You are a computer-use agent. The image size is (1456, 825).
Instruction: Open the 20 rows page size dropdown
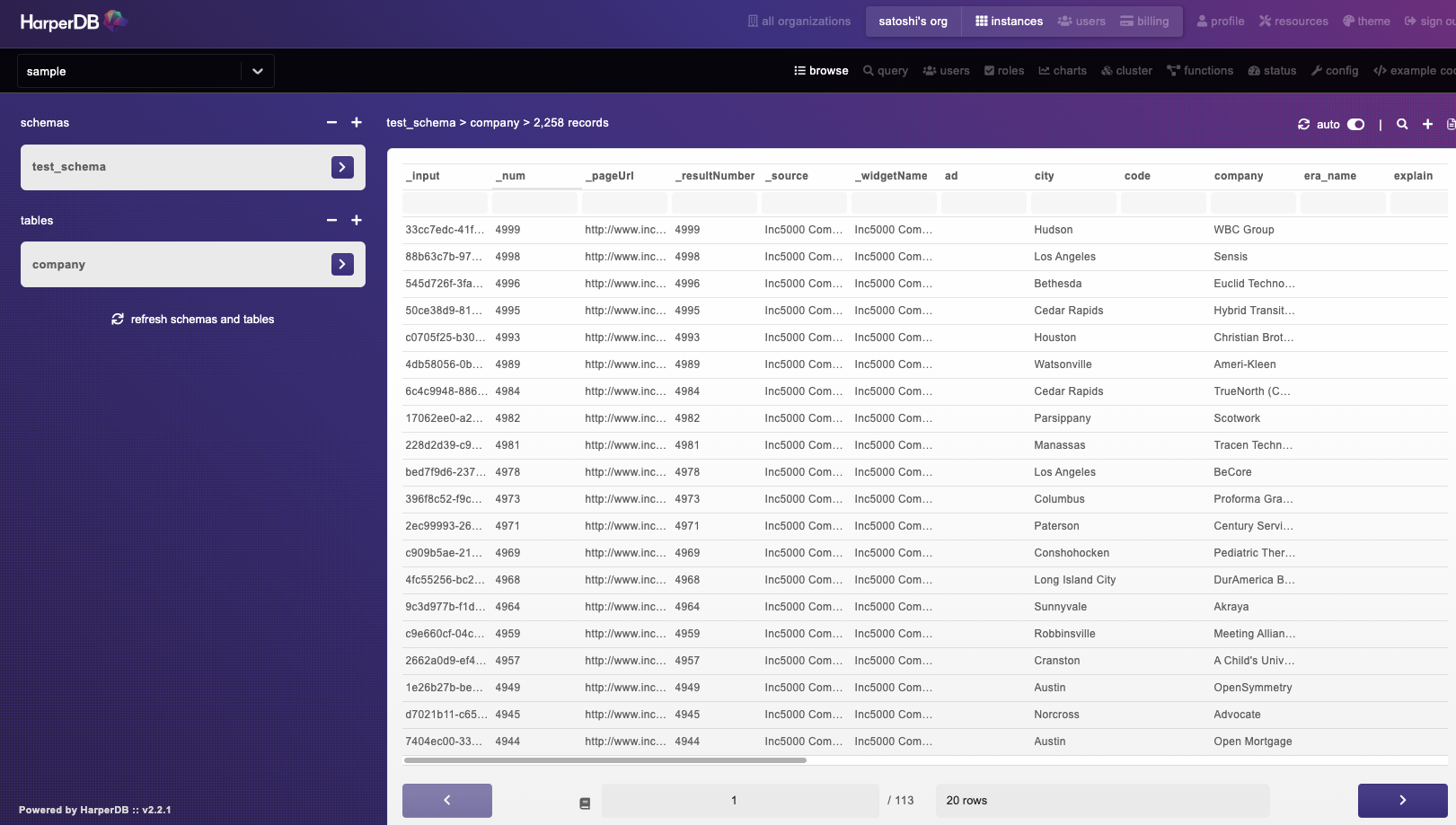pyautogui.click(x=1103, y=801)
